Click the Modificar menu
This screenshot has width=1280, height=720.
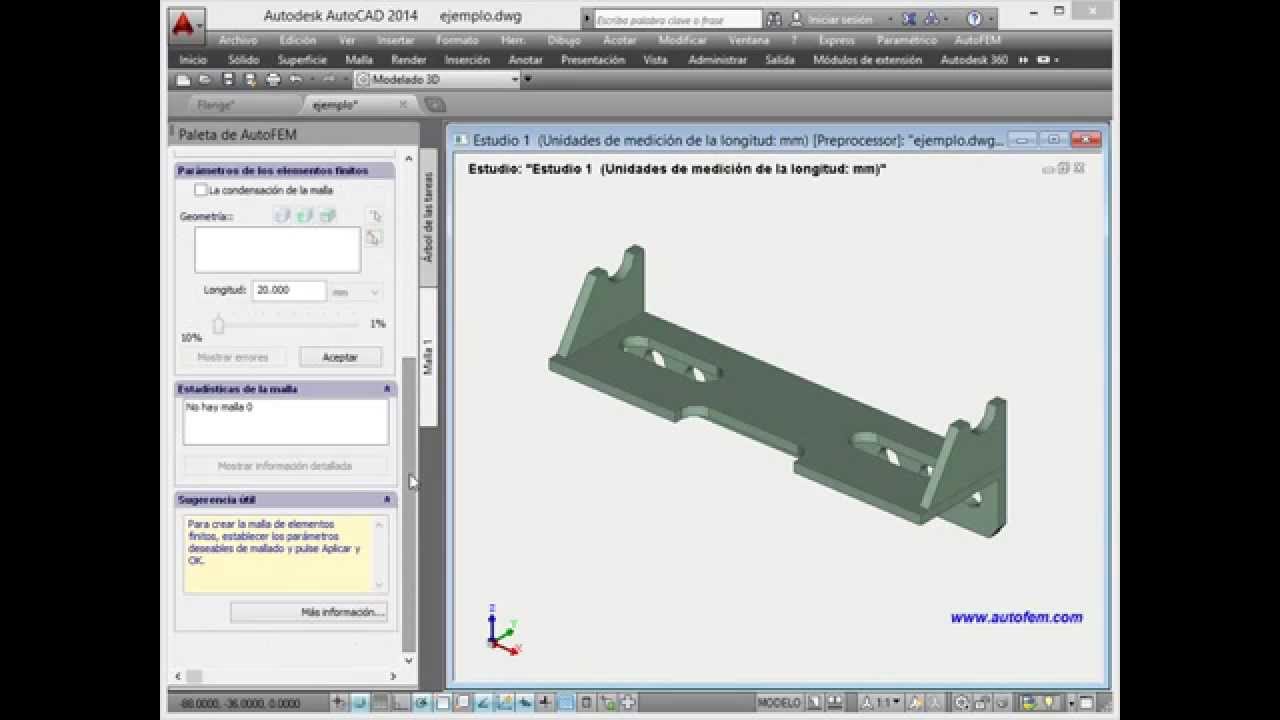pyautogui.click(x=683, y=40)
